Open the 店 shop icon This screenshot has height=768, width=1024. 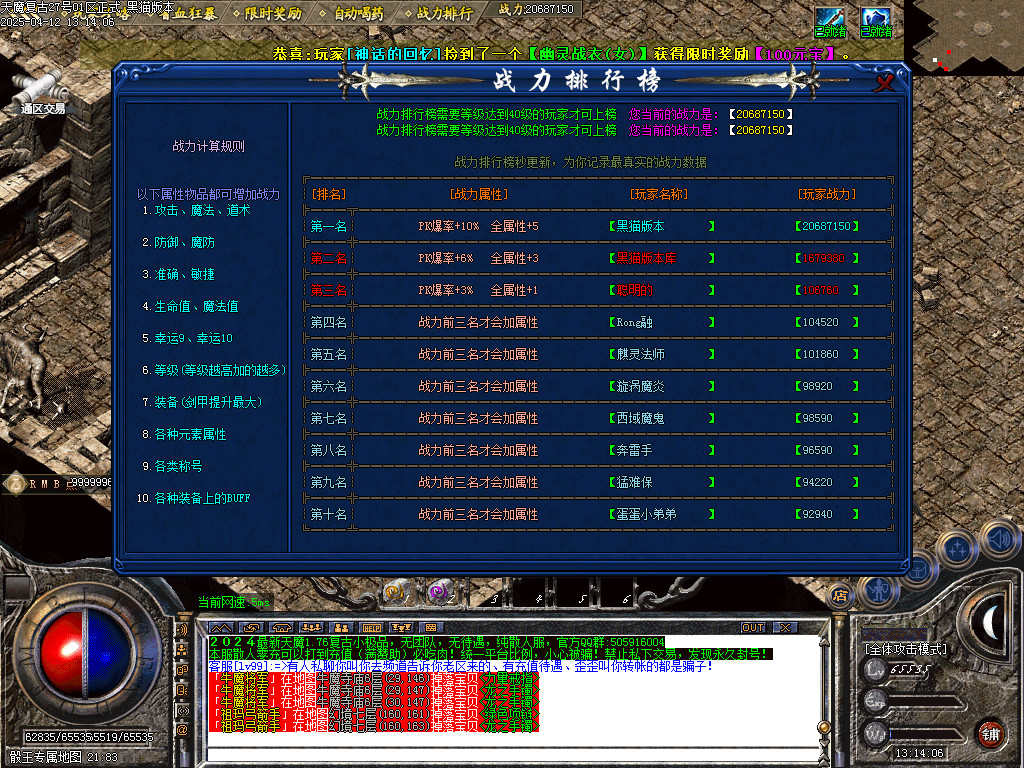pos(841,596)
